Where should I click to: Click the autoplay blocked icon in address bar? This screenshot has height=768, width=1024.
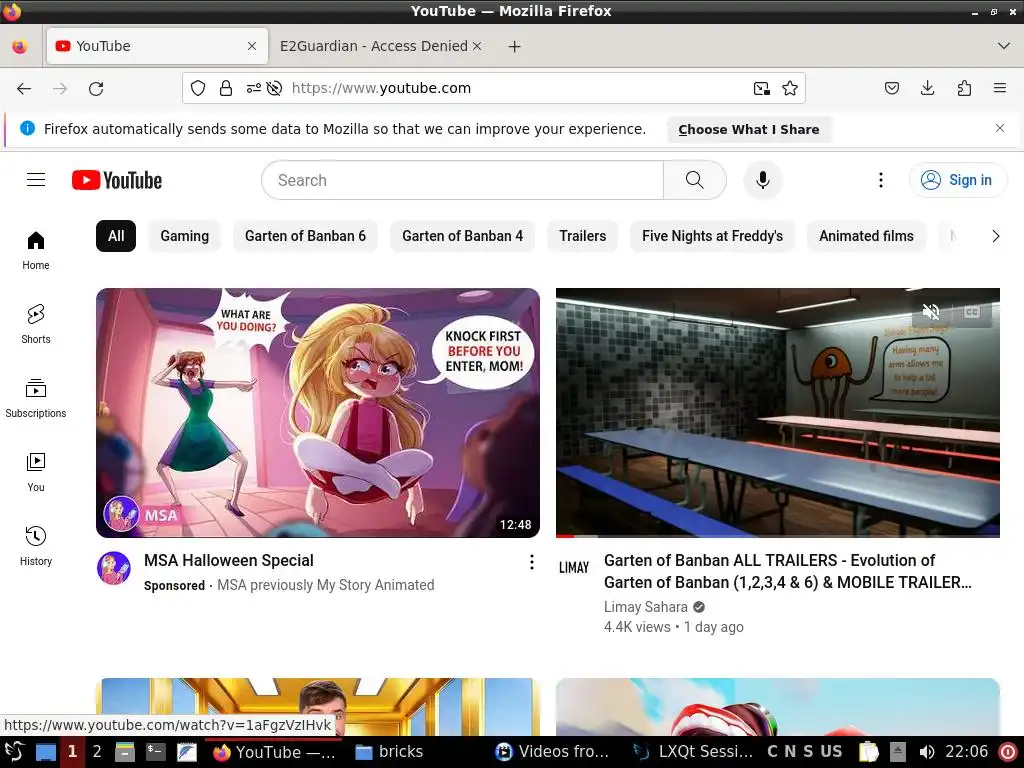(x=274, y=88)
